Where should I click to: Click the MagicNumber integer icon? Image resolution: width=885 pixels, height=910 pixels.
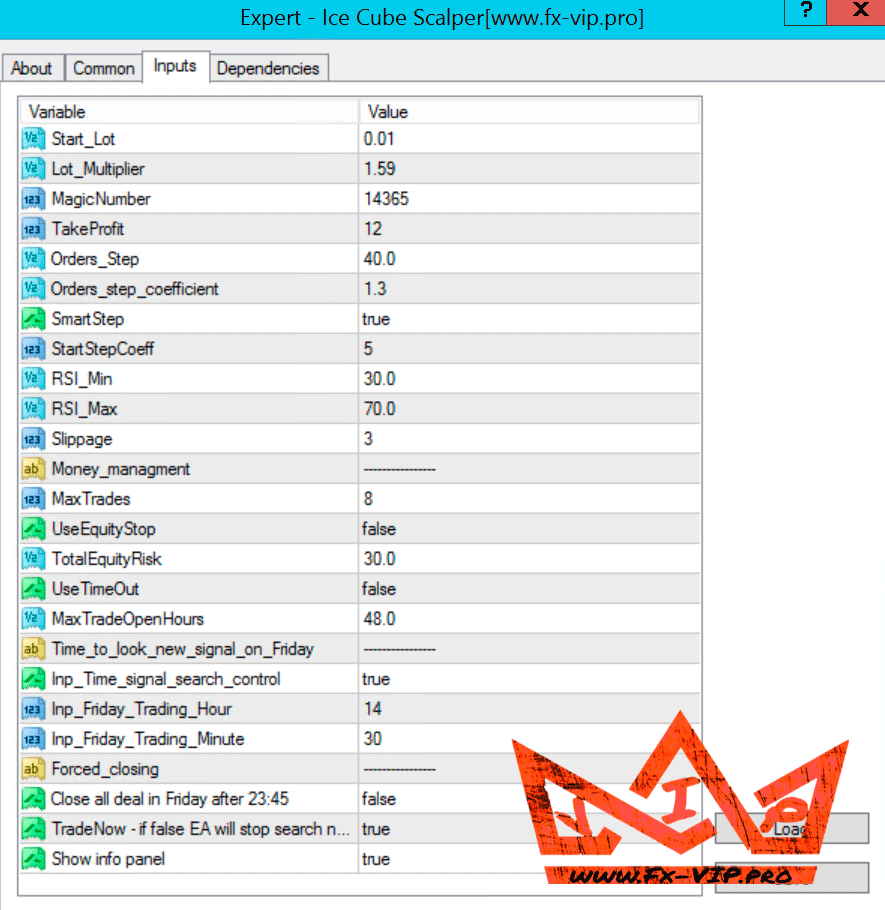(x=34, y=199)
